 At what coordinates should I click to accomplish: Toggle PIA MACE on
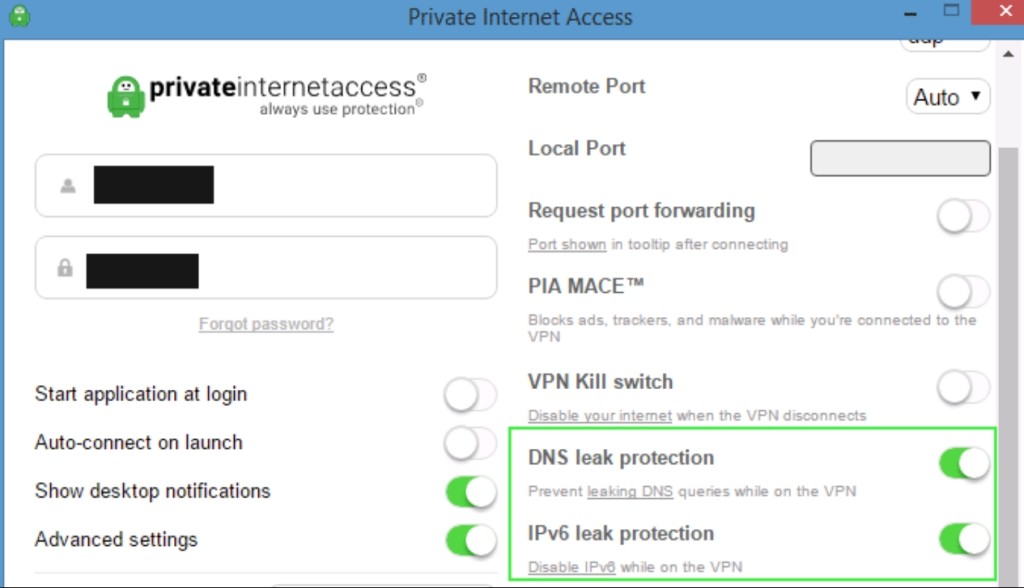tap(963, 291)
